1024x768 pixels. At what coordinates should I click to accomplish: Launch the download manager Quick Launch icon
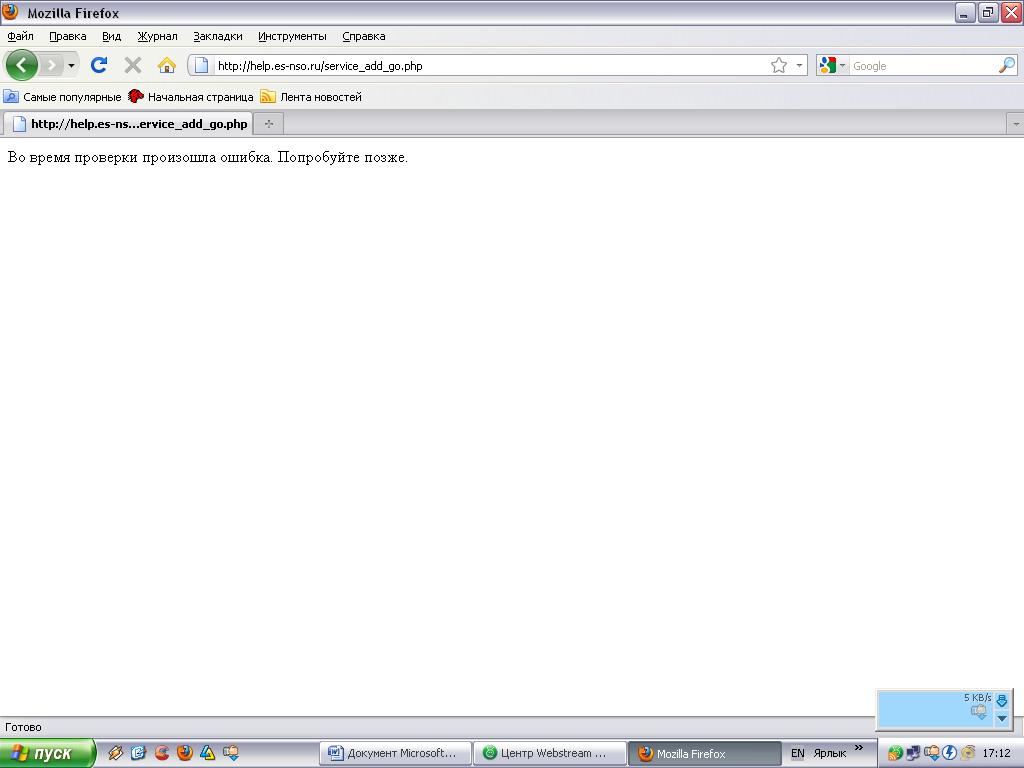(x=231, y=753)
